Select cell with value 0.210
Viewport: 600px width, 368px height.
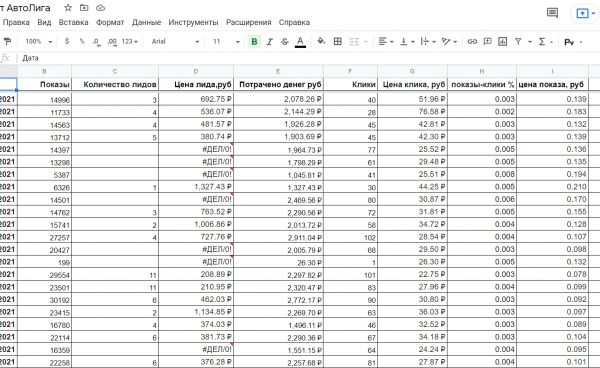[x=552, y=187]
